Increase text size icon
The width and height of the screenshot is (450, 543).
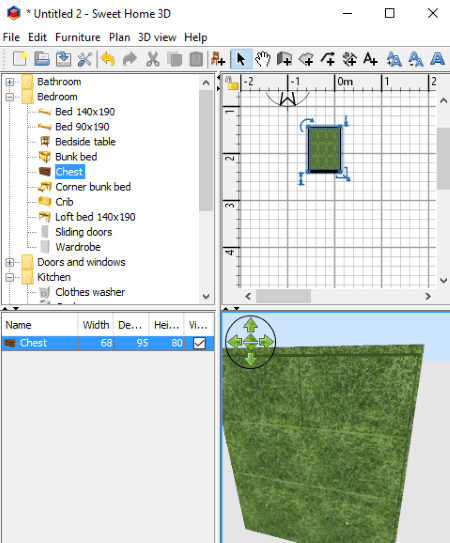pos(394,59)
